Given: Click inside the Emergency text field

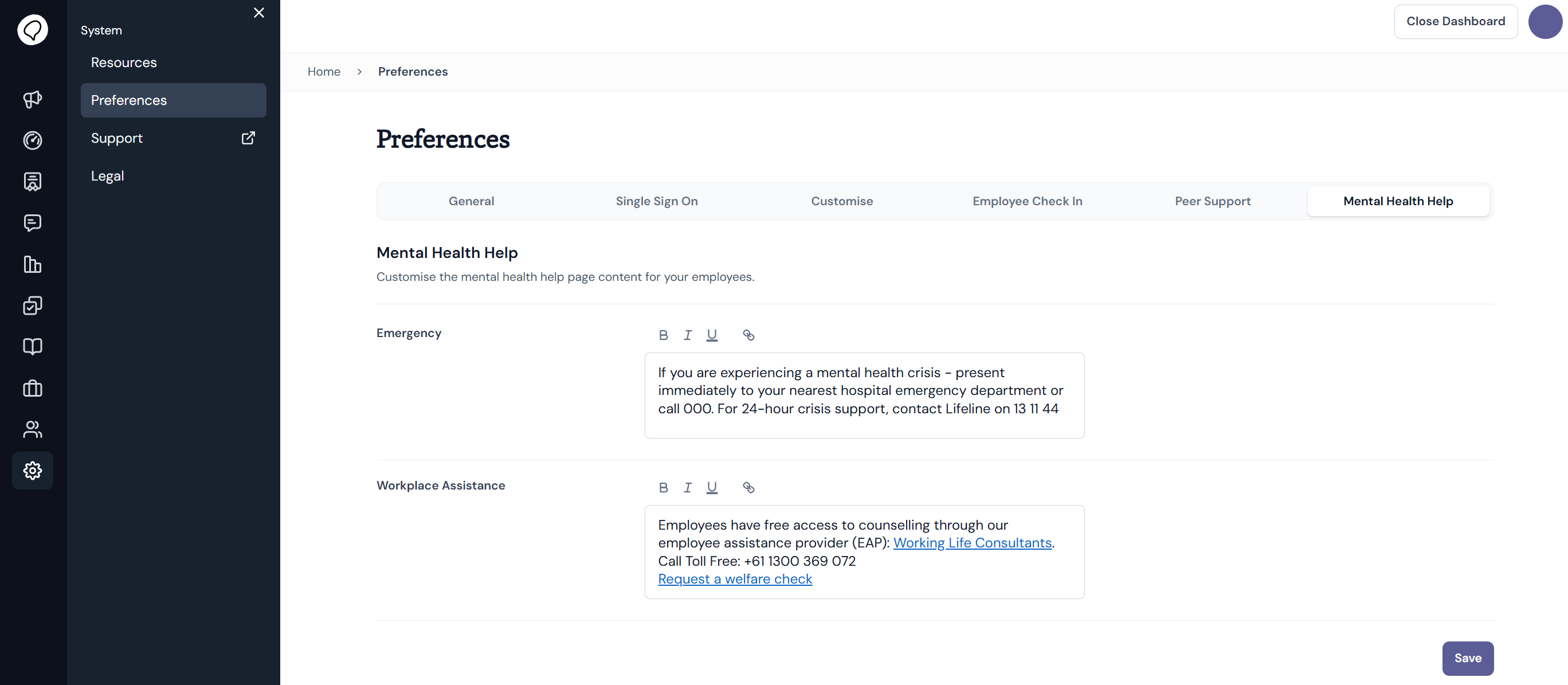Looking at the screenshot, I should [x=864, y=395].
